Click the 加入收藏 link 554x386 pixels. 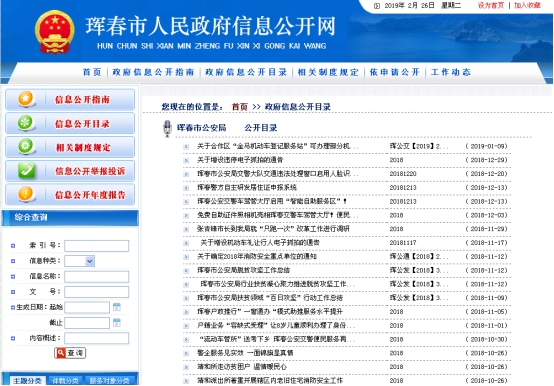(x=527, y=5)
